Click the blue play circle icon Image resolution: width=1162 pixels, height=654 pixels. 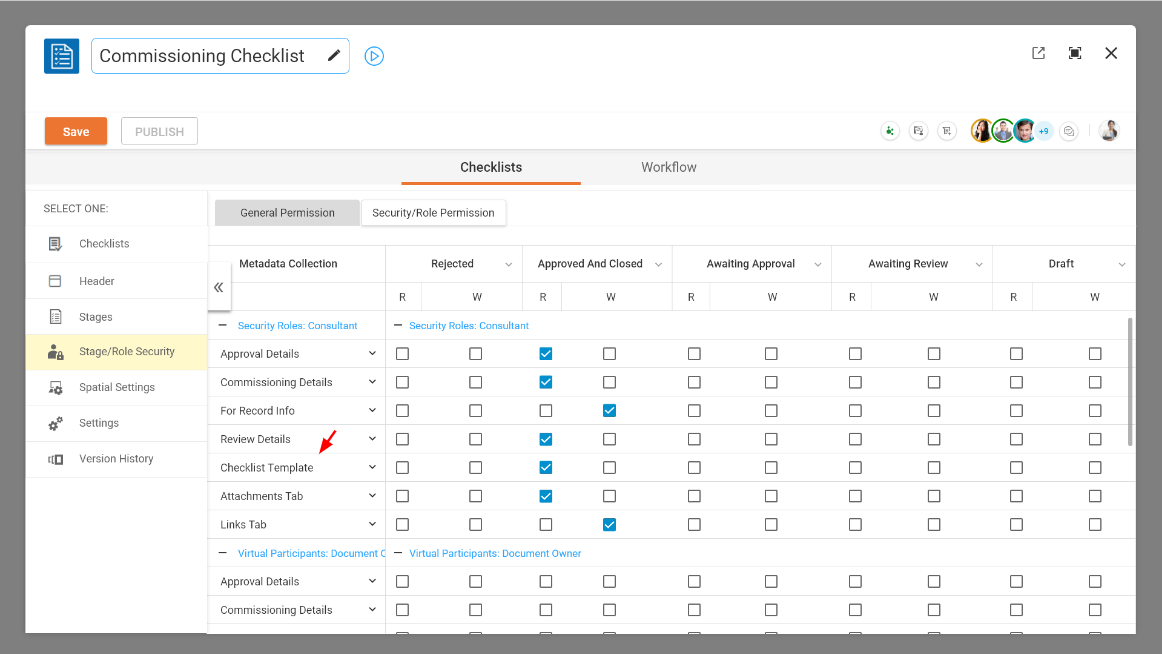coord(374,56)
